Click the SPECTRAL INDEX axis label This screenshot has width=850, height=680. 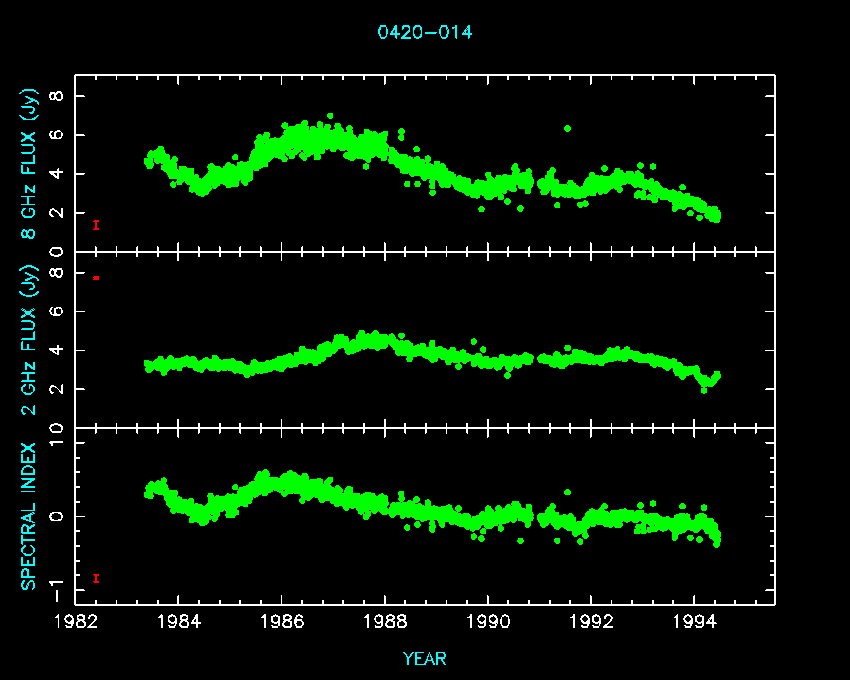click(x=31, y=515)
